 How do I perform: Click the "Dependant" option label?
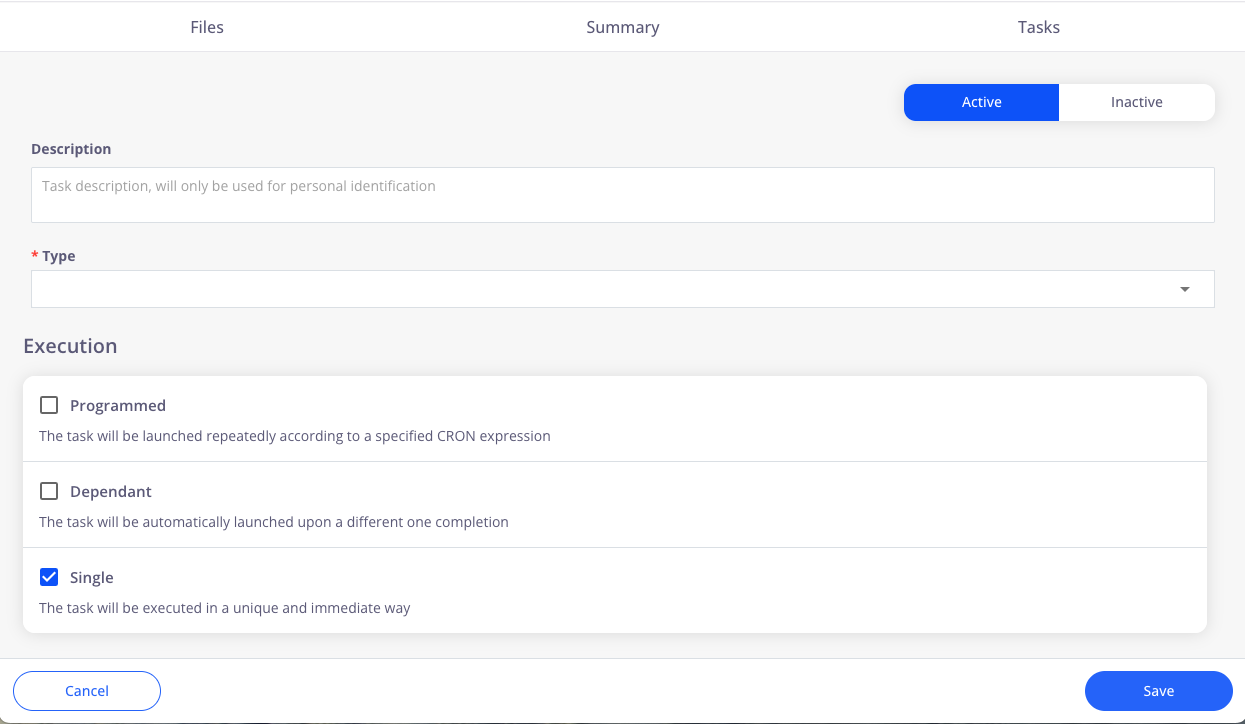(x=111, y=492)
